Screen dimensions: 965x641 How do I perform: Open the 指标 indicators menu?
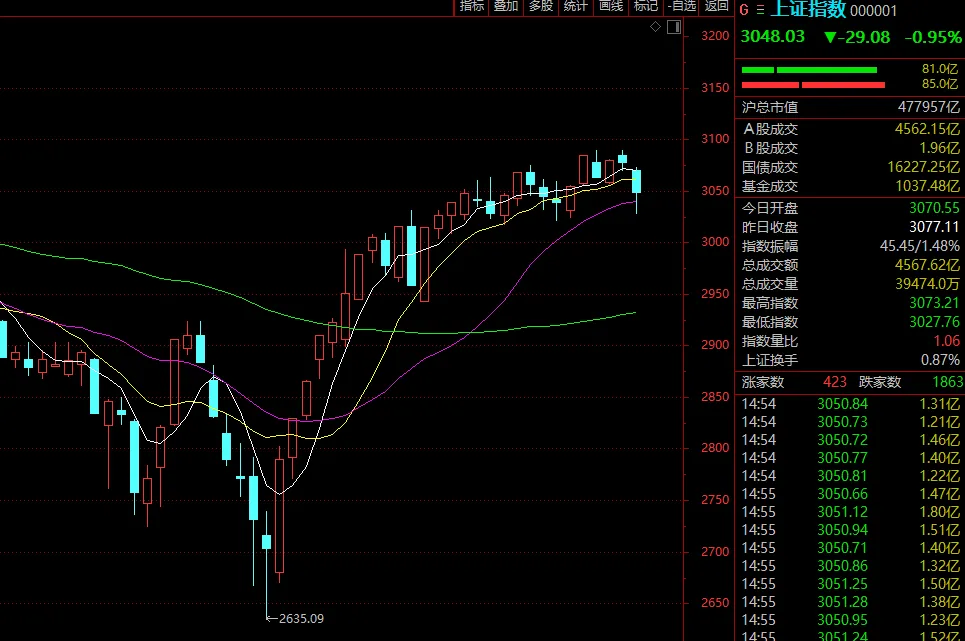click(471, 6)
